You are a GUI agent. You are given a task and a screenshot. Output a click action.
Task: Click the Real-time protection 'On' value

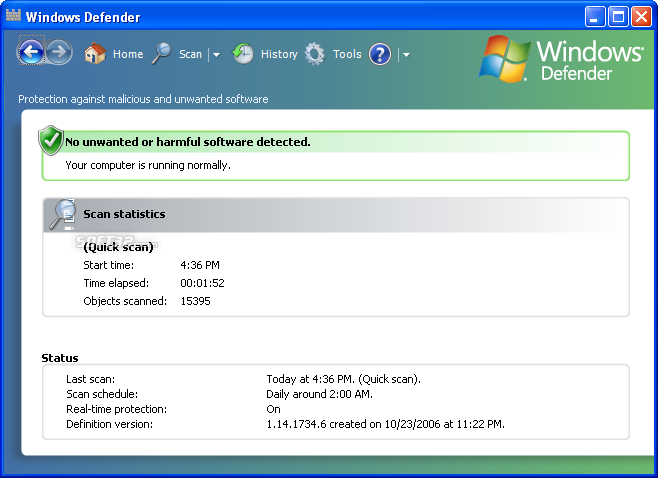point(273,409)
